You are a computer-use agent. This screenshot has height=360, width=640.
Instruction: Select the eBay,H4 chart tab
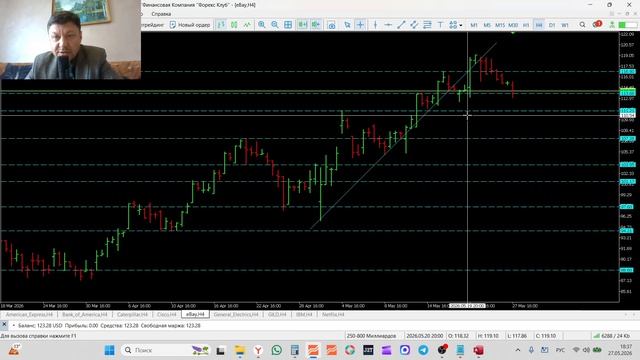pos(195,314)
